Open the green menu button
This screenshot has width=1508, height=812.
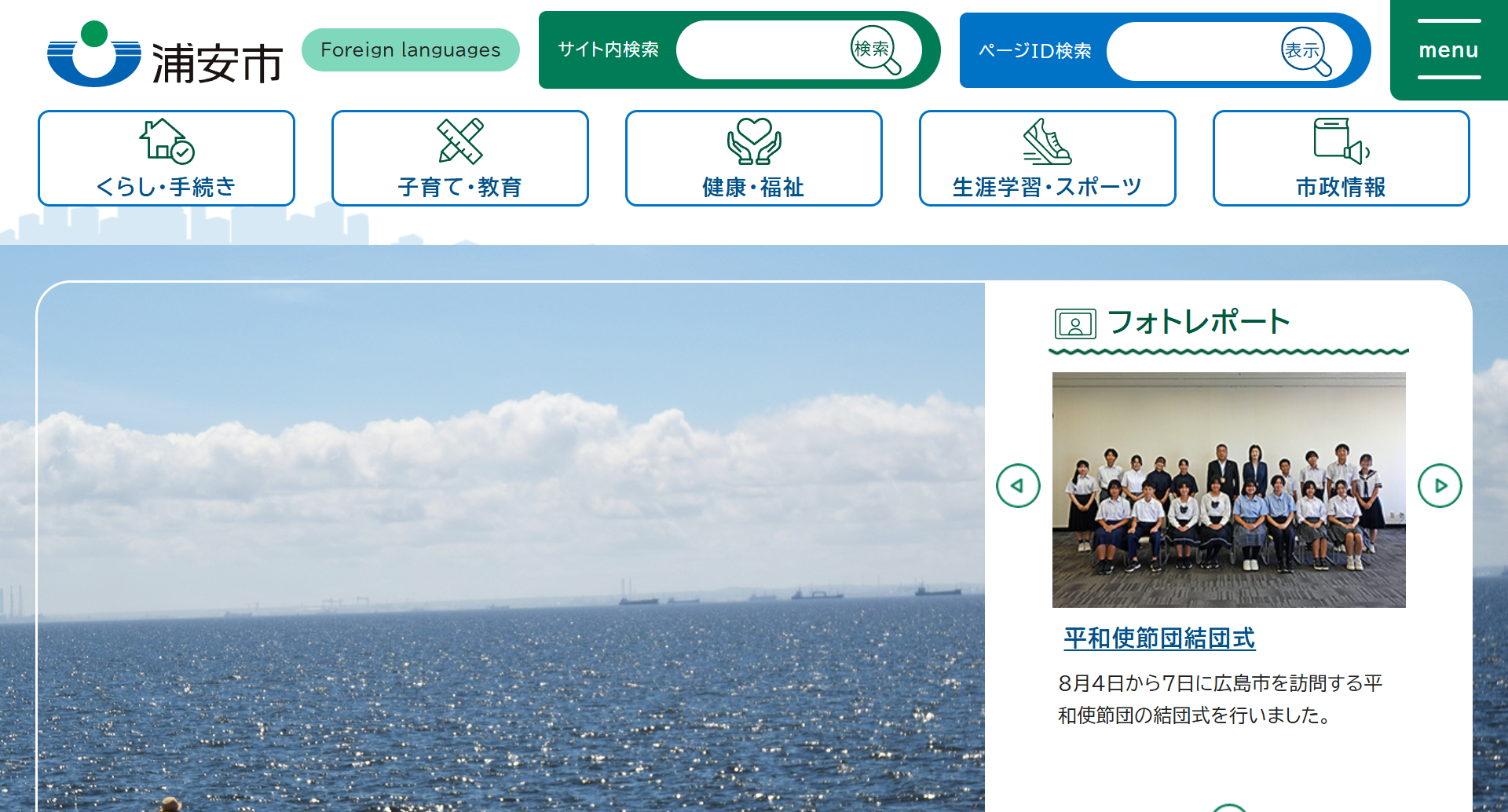1449,49
